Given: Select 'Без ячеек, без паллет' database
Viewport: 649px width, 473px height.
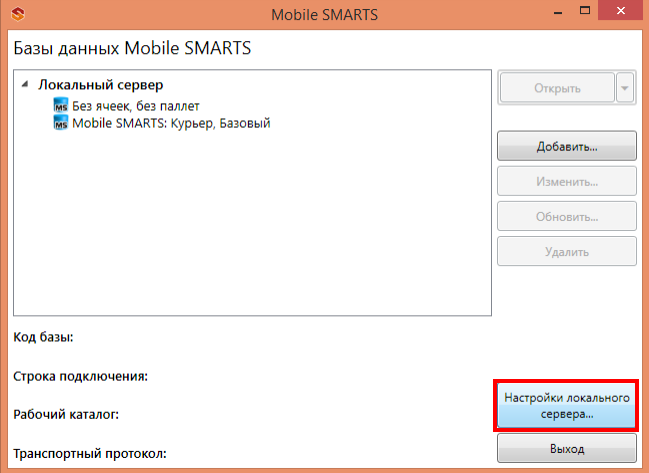Looking at the screenshot, I should pyautogui.click(x=135, y=106).
